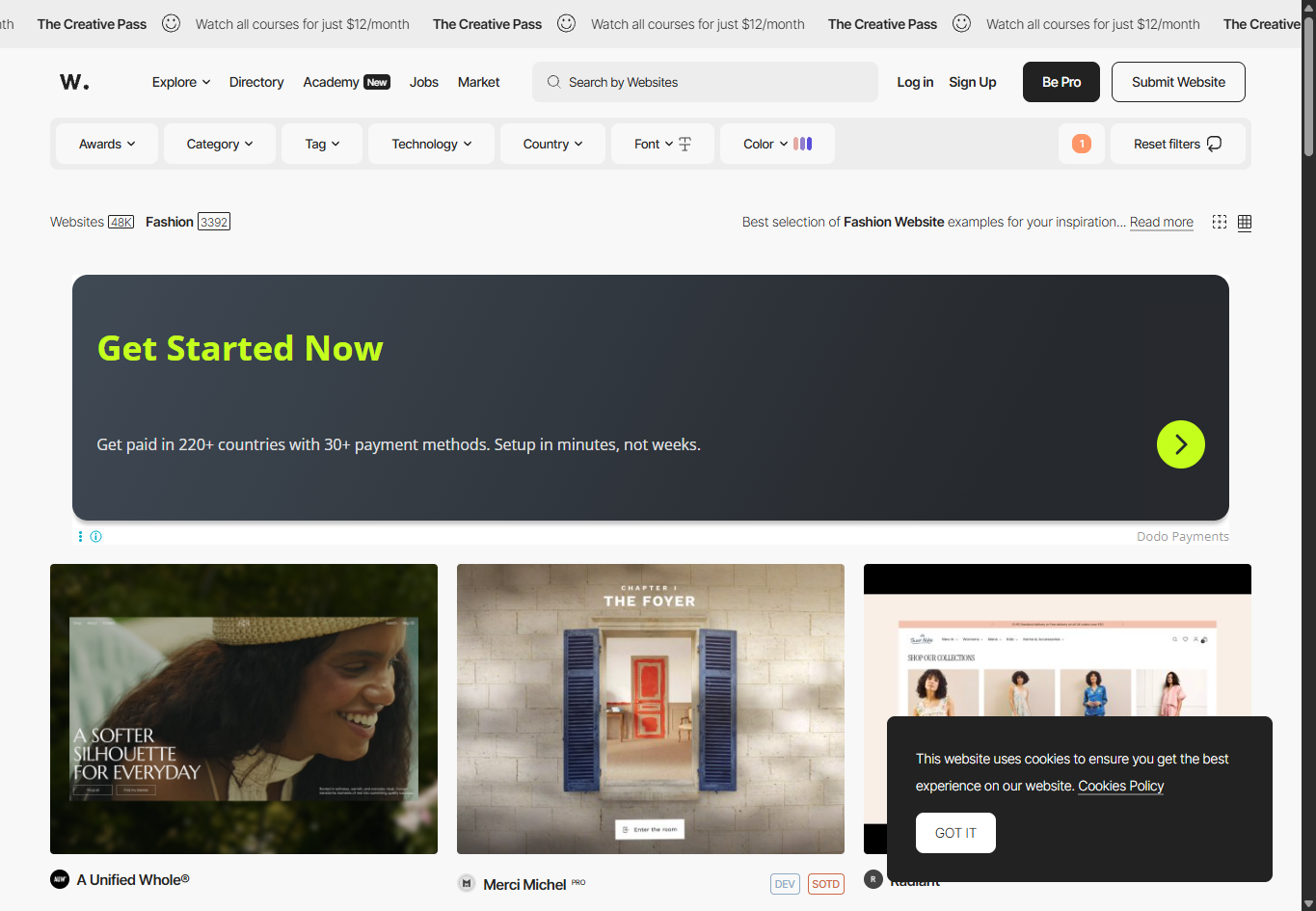Click the ad options dots icon
1316x911 pixels.
pos(80,536)
